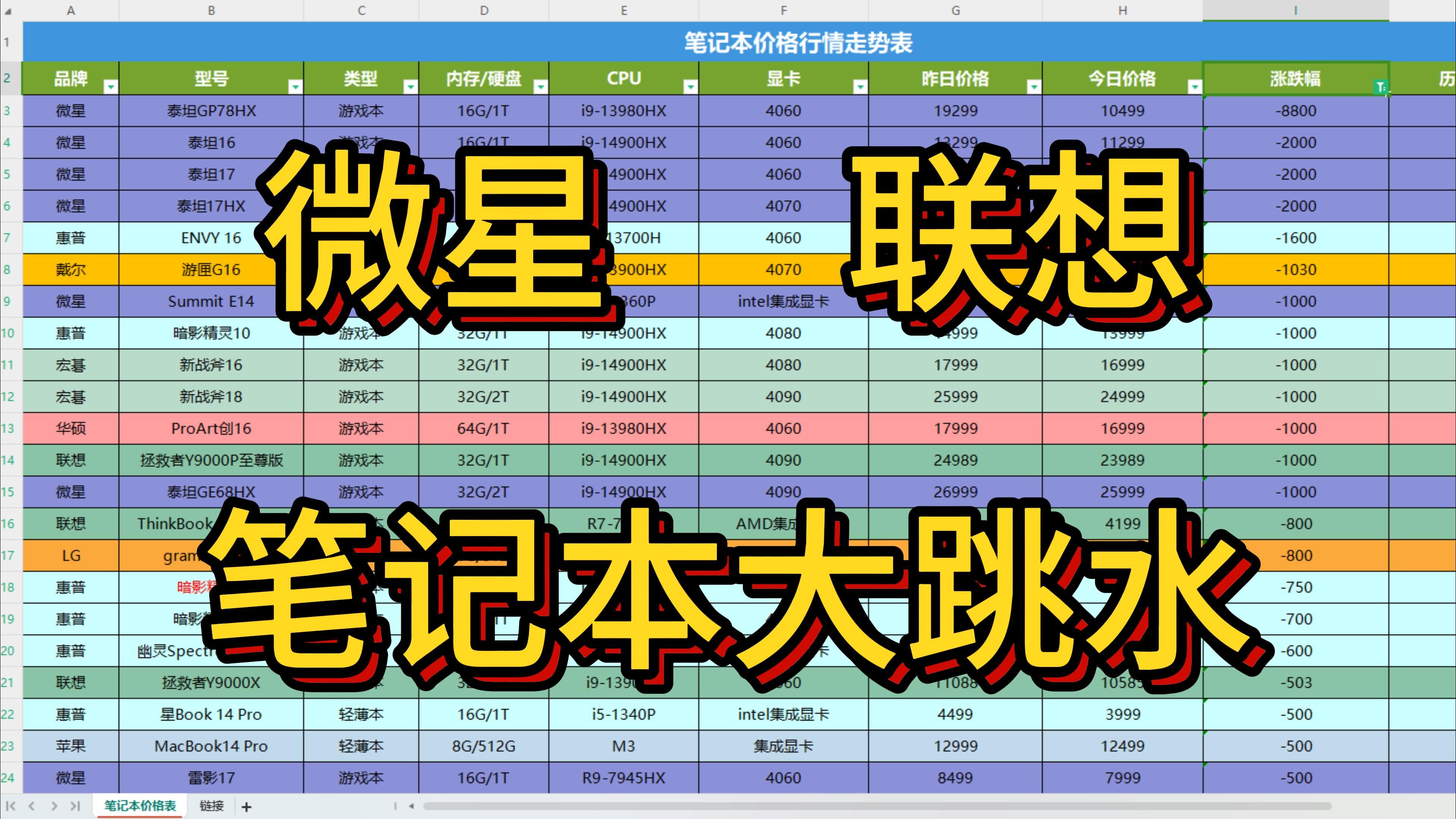
Task: Select the ENVY 16 model cell
Action: 211,237
